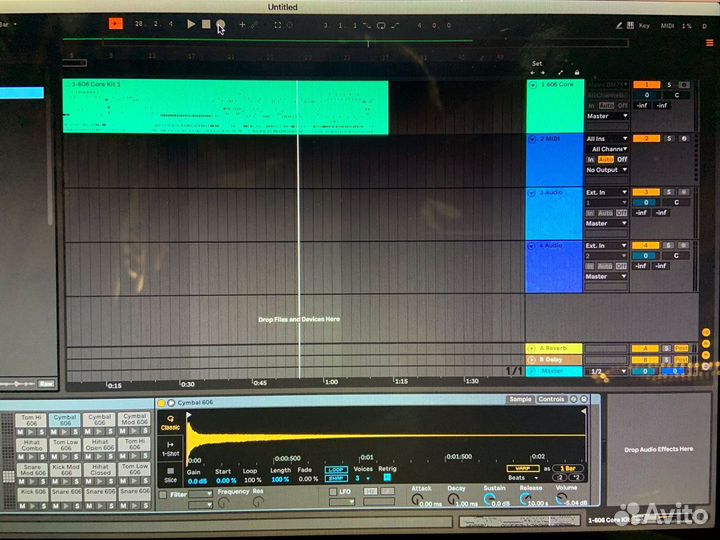Click the Arrangement Record button
Viewport: 720px width, 540px height.
click(x=220, y=23)
